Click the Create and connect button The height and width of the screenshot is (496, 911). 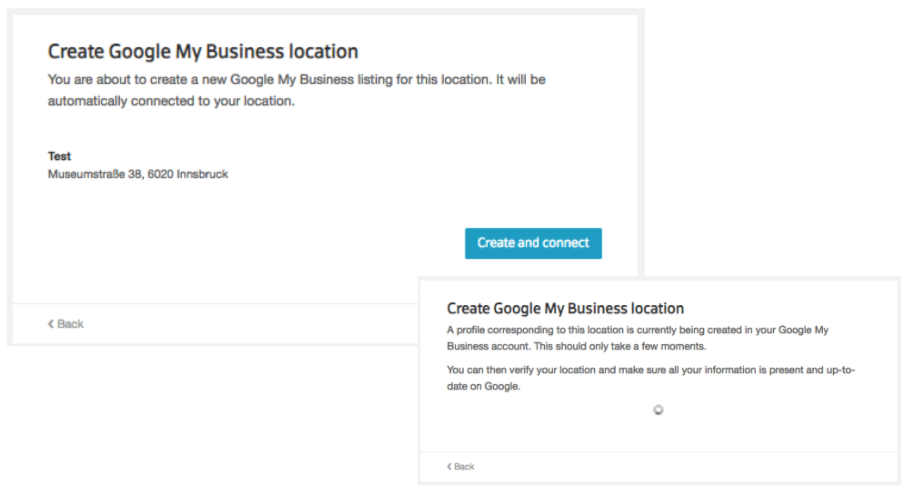click(533, 243)
